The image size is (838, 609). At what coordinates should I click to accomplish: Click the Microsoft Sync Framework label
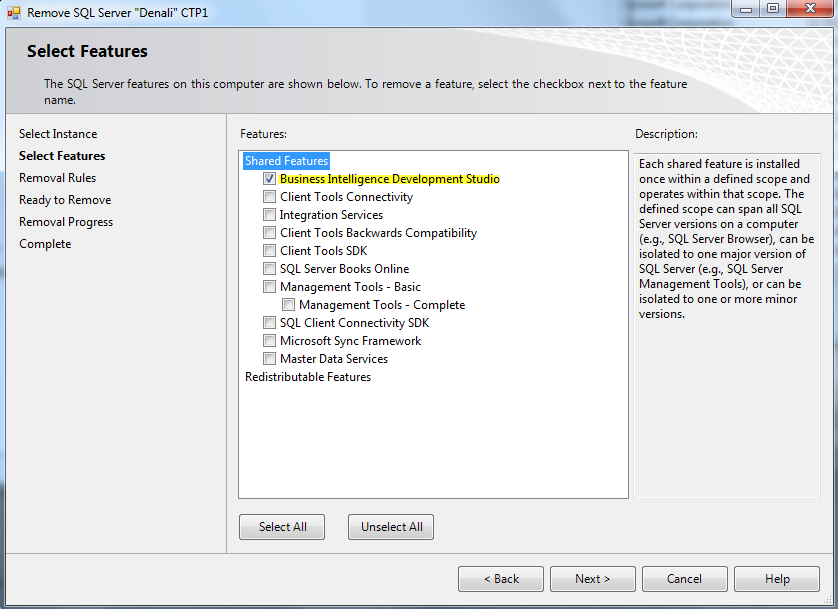351,341
